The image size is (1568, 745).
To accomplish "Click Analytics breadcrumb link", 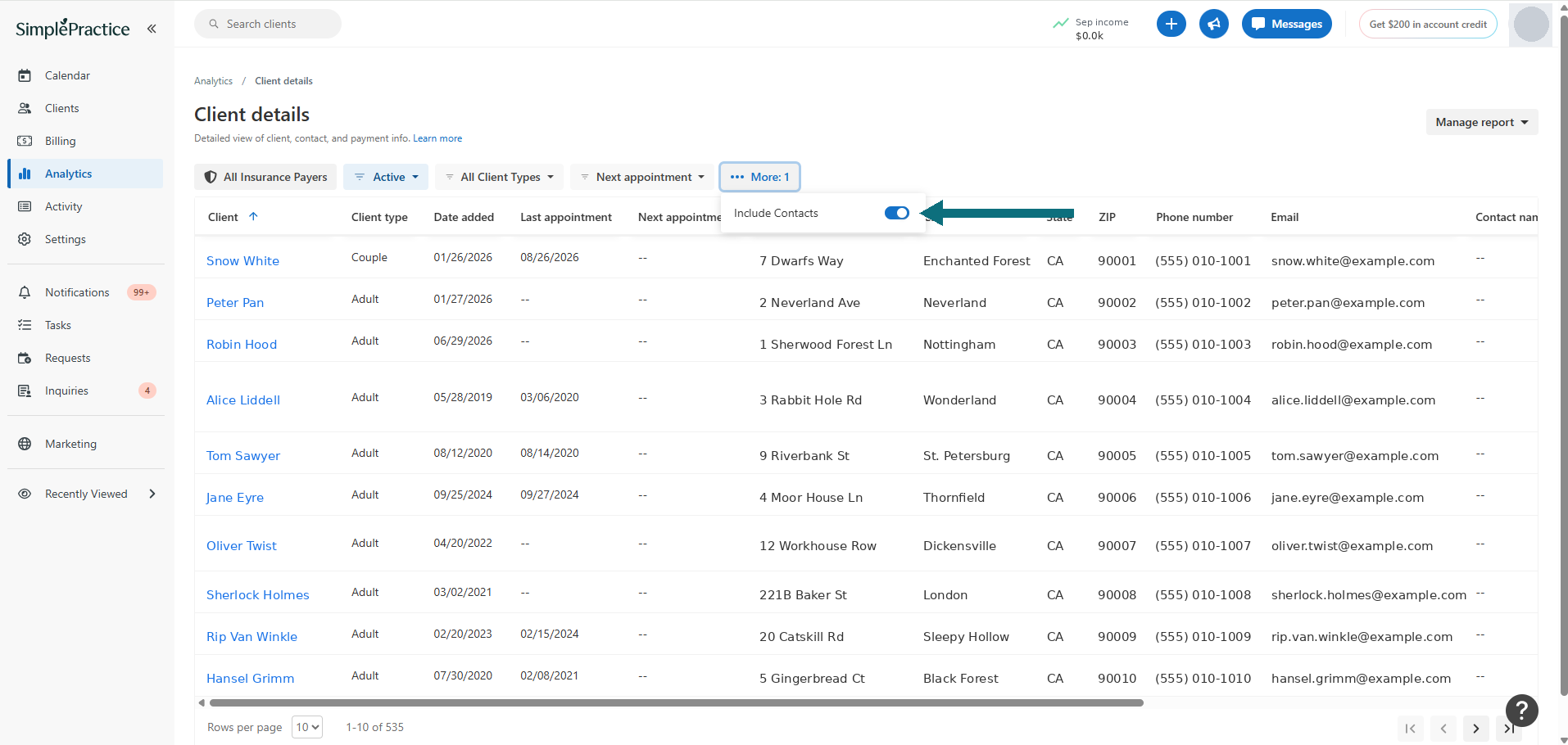I will point(213,81).
